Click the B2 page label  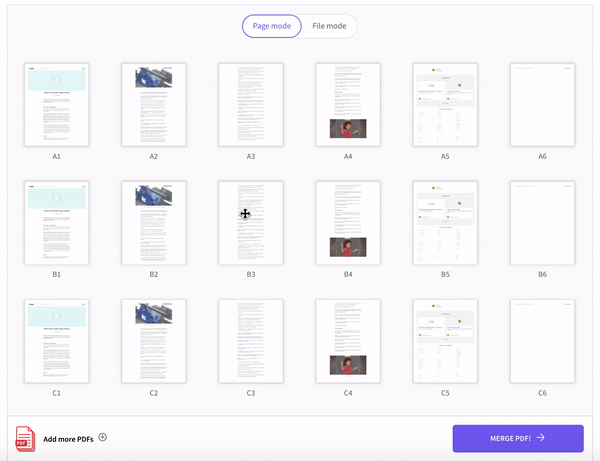tap(154, 274)
